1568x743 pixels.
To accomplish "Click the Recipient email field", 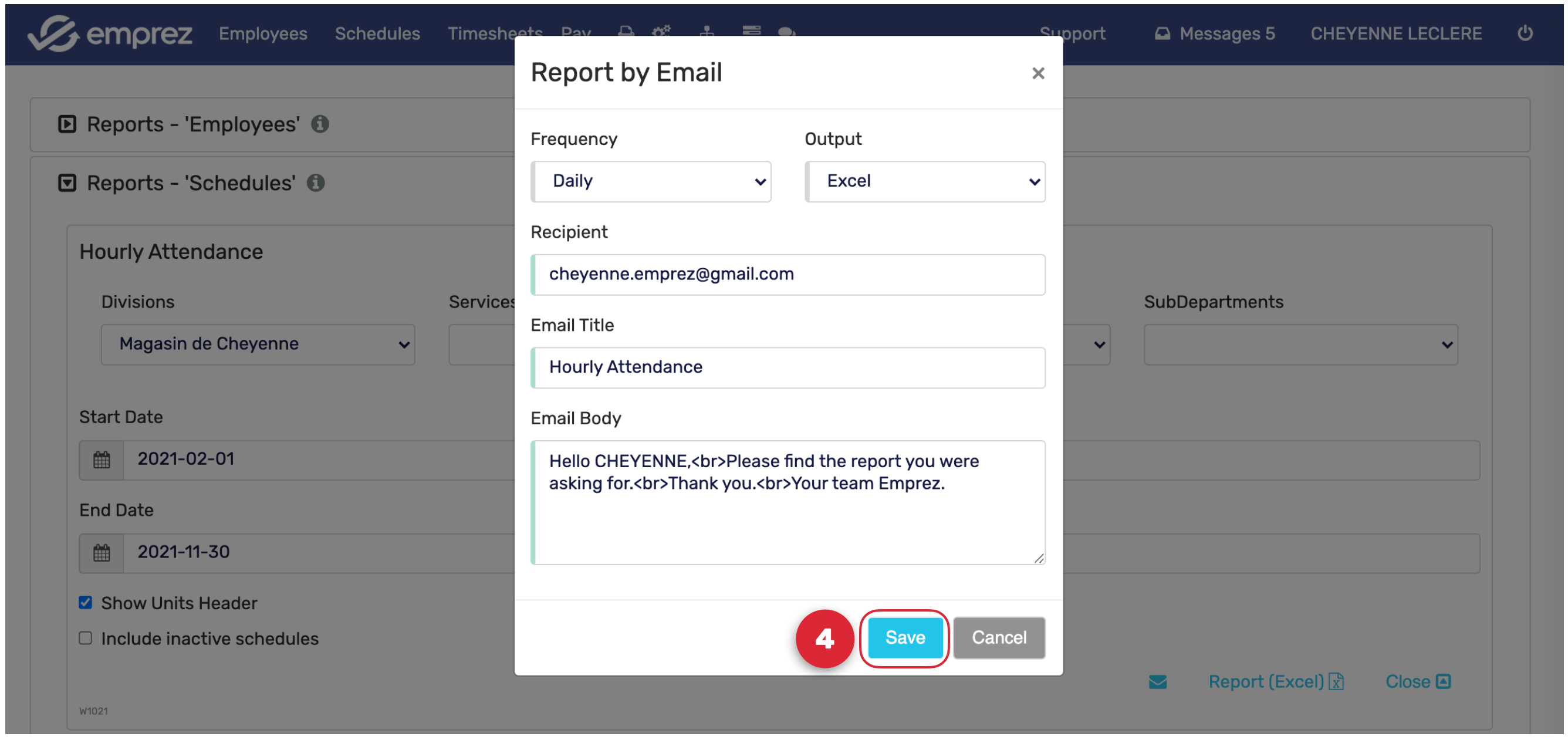I will coord(788,275).
